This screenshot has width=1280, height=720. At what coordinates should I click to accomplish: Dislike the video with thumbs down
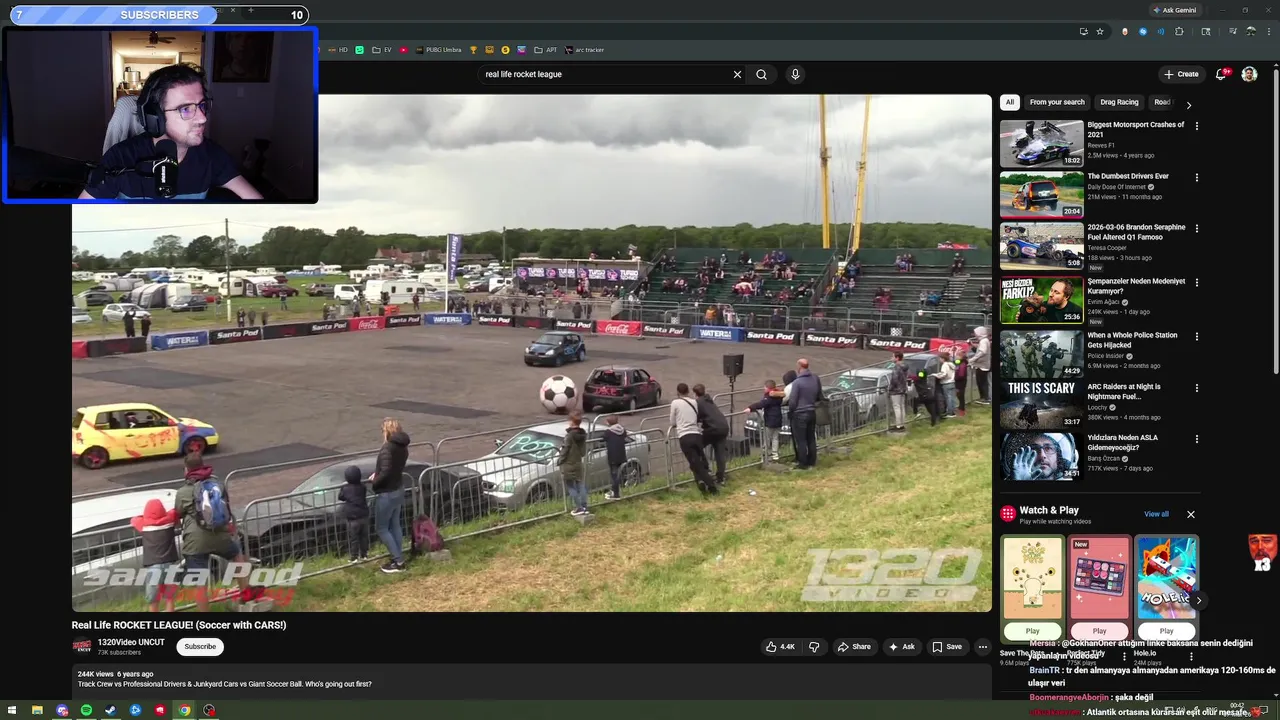(x=813, y=647)
